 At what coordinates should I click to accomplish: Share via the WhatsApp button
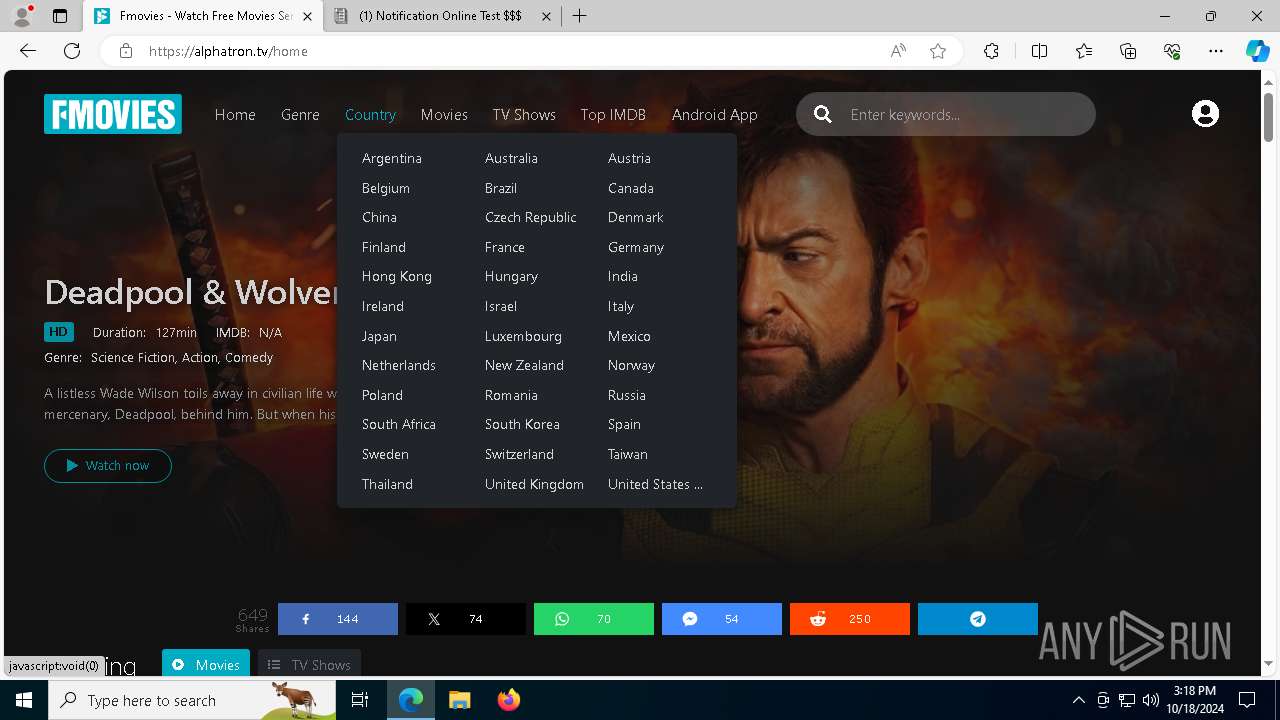pos(594,619)
